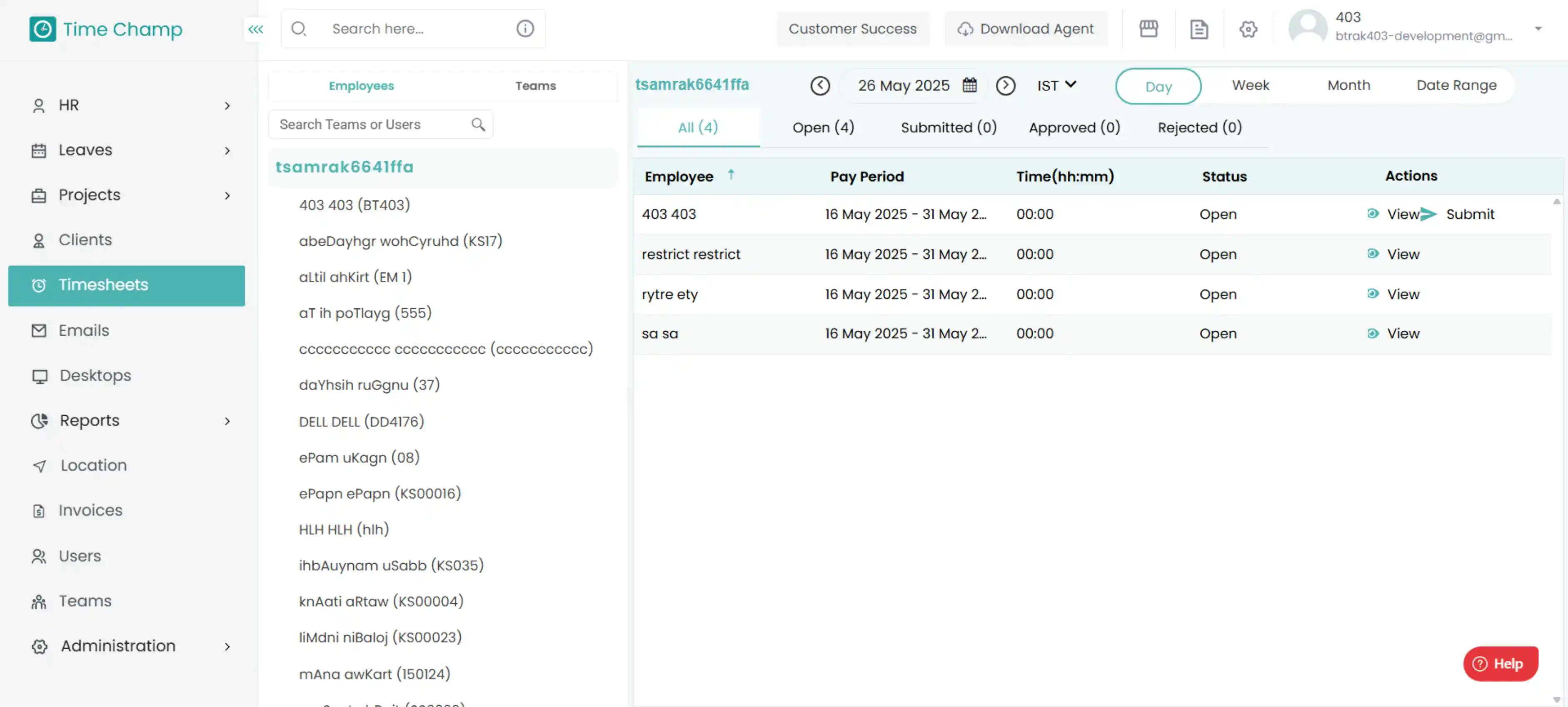
Task: Click the Location arrow icon
Action: [40, 467]
